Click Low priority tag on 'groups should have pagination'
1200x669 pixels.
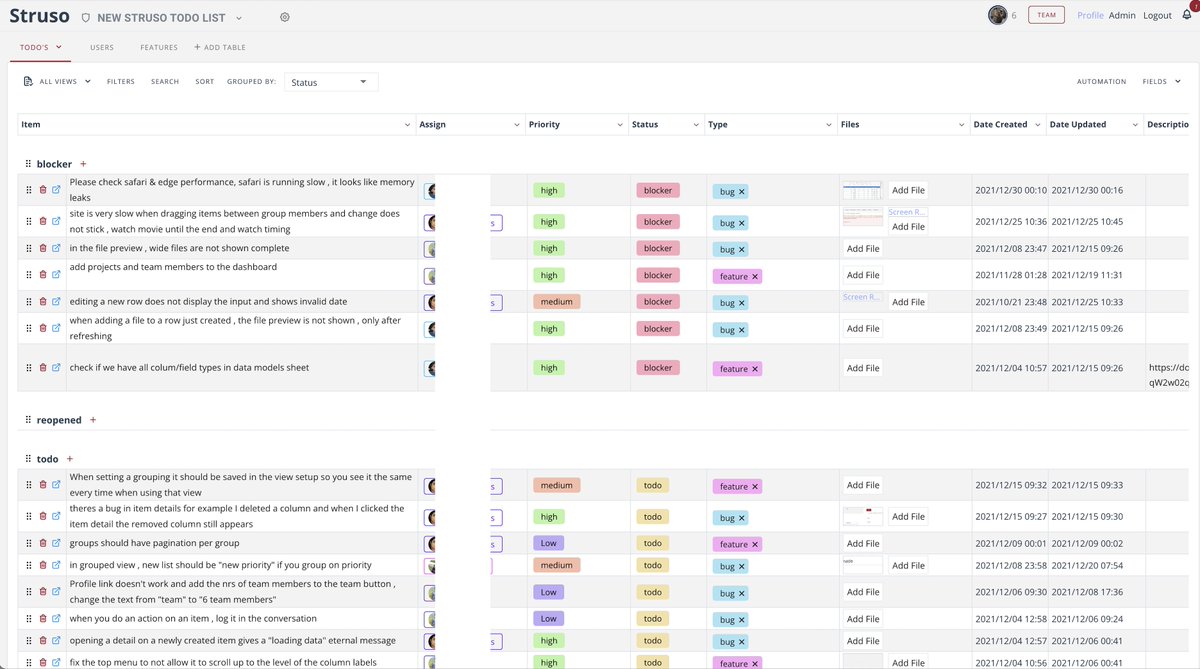(x=549, y=544)
